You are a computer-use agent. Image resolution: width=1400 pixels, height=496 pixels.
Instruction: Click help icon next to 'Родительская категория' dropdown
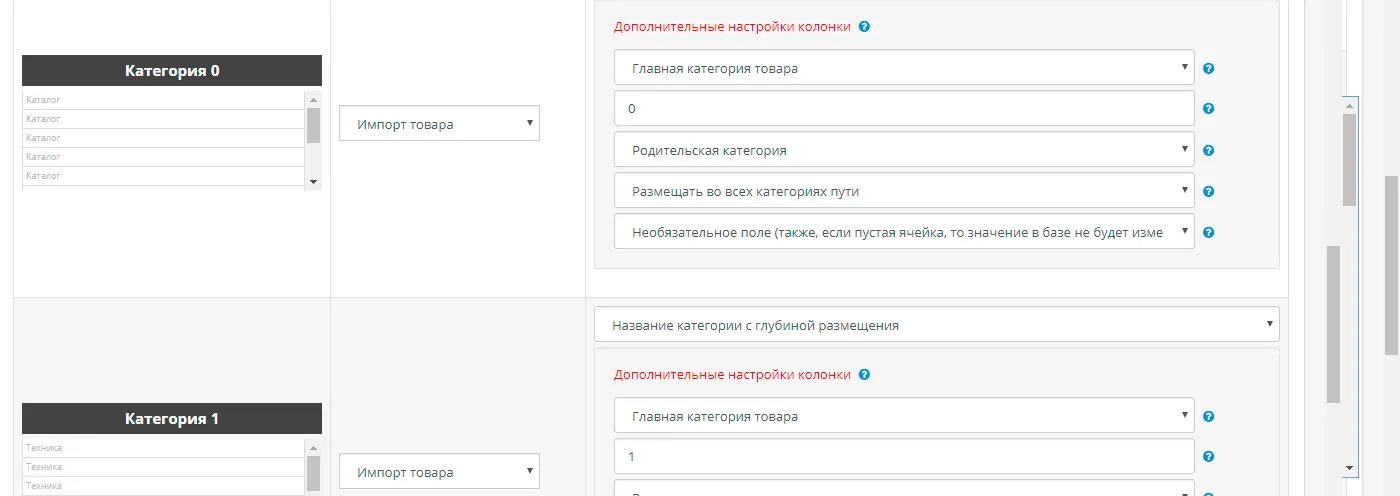(1208, 151)
